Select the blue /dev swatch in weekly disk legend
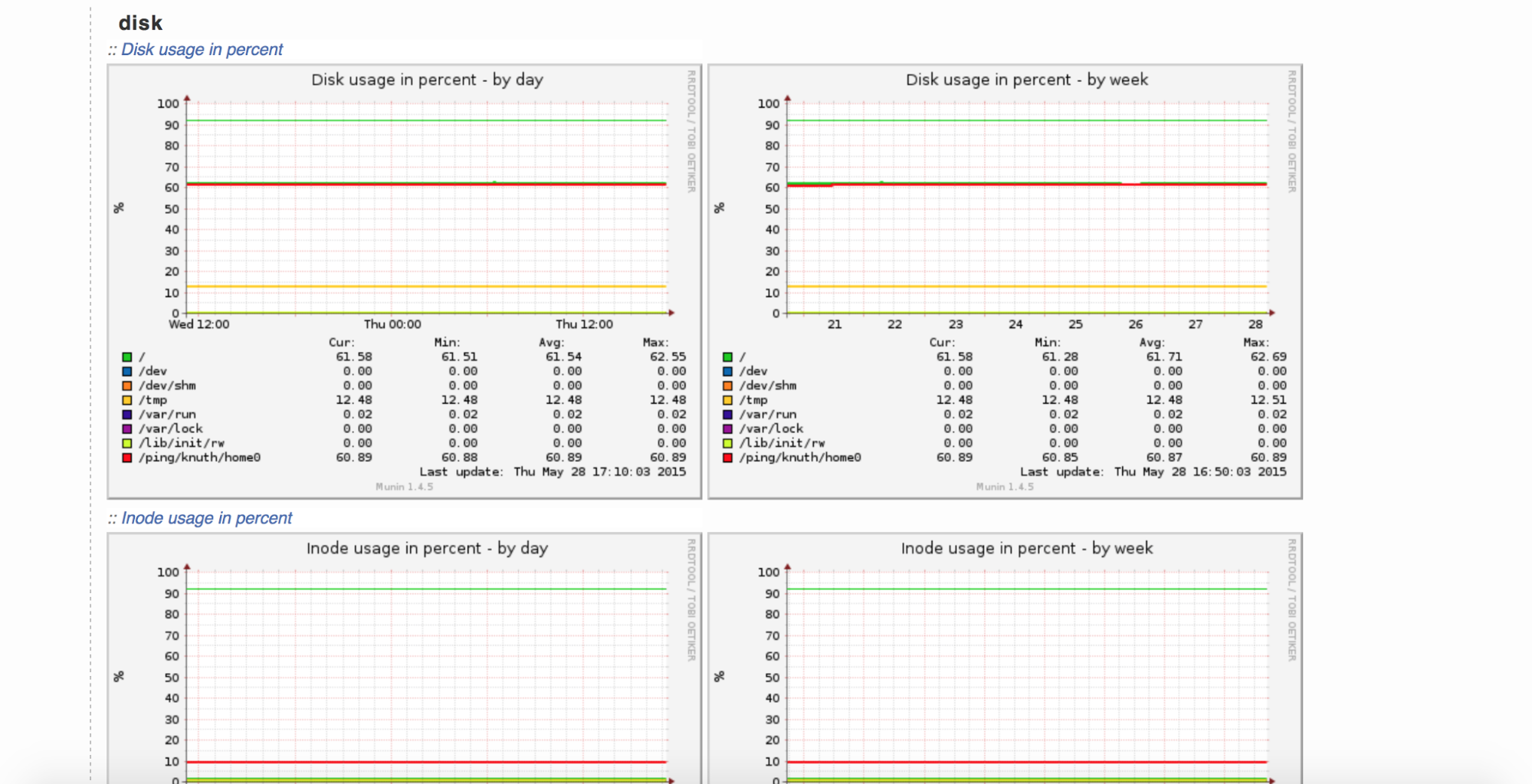 (727, 372)
